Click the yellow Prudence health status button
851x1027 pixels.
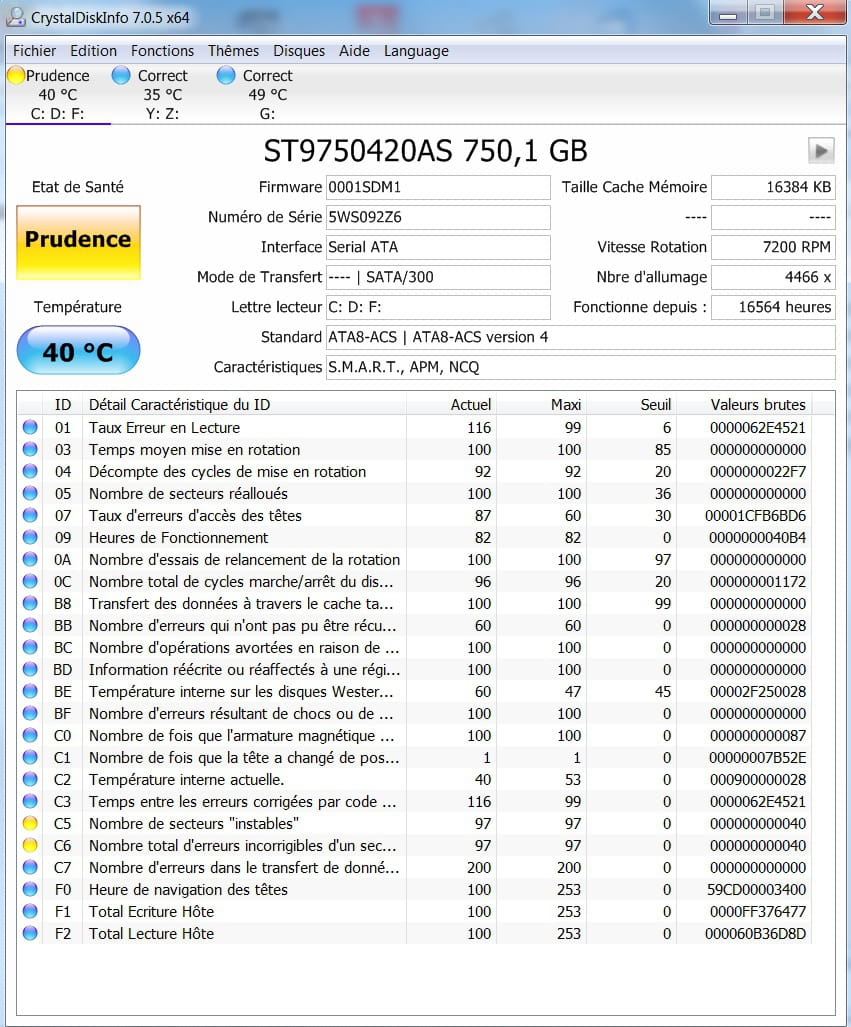pyautogui.click(x=78, y=241)
